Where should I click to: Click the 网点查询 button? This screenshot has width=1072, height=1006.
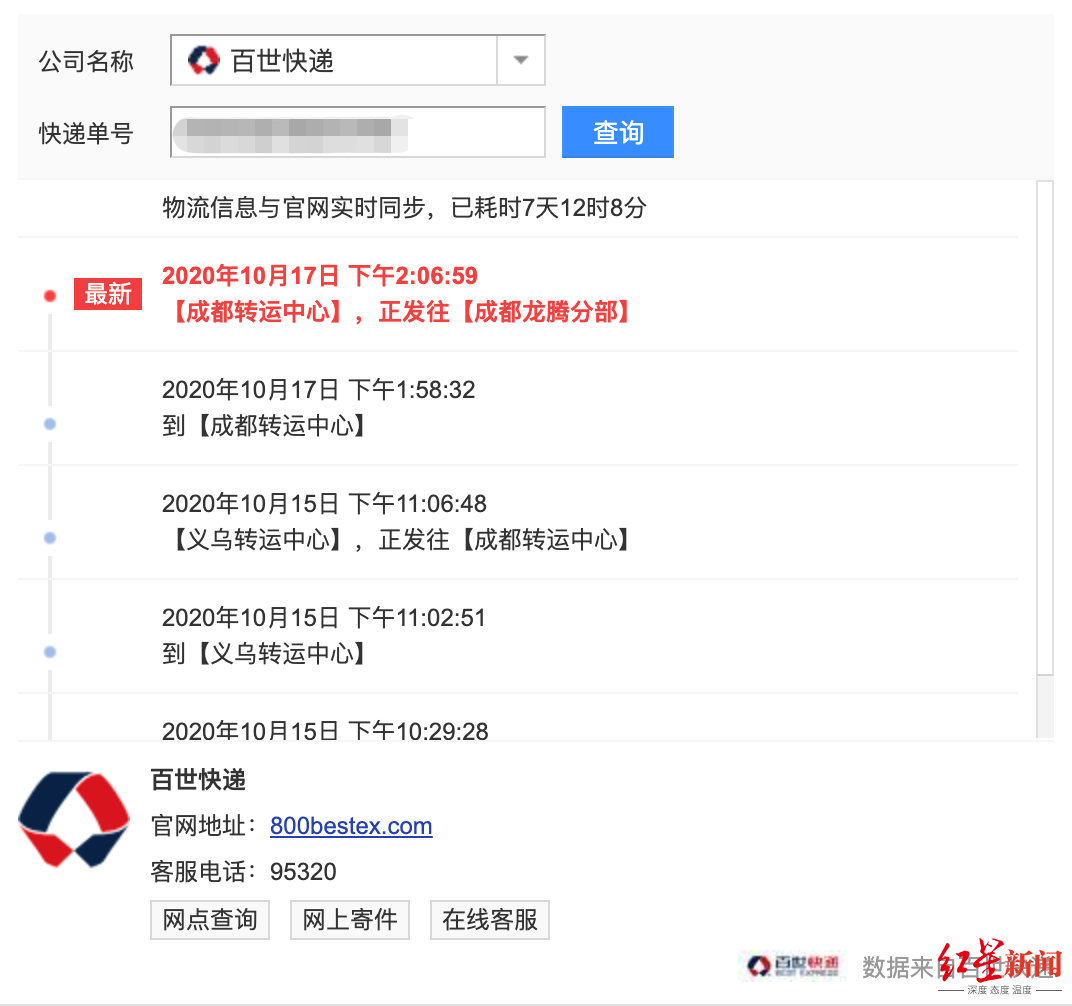point(210,920)
